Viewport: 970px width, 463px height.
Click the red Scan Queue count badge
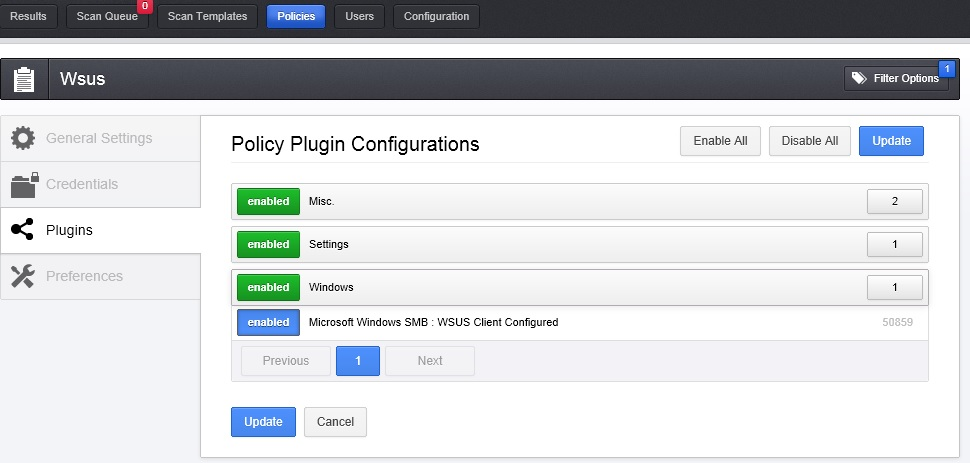click(x=144, y=6)
